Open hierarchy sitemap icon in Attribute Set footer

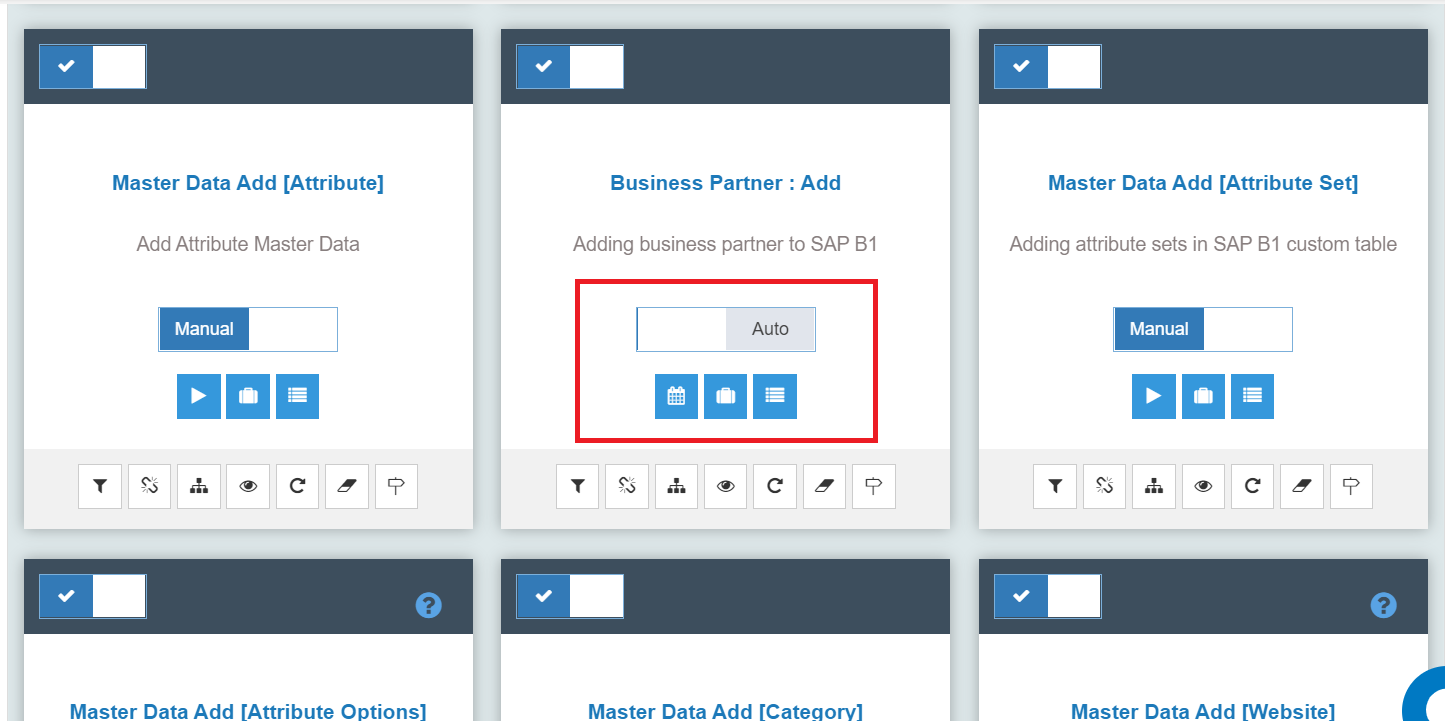click(1154, 487)
